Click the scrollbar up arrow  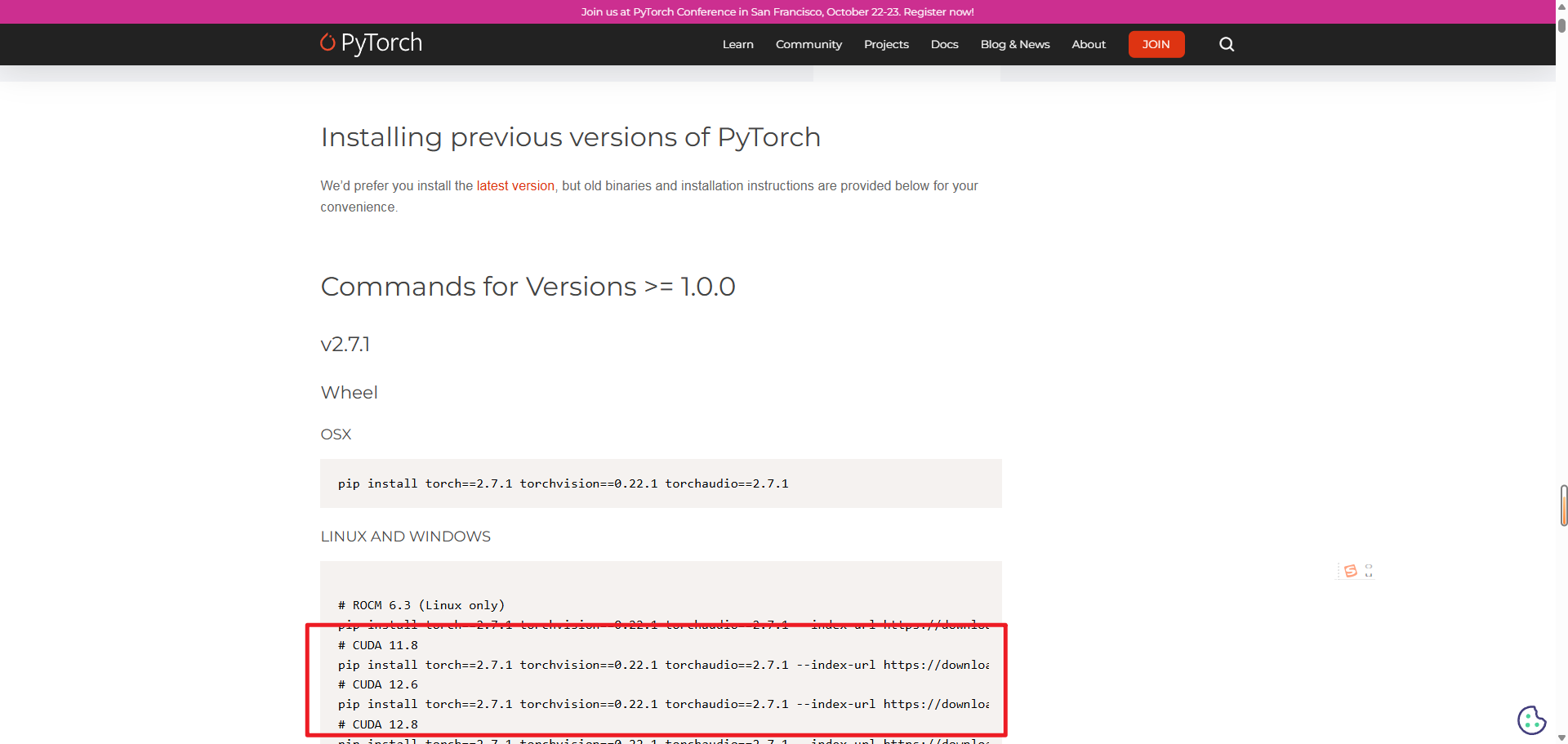tap(1561, 5)
